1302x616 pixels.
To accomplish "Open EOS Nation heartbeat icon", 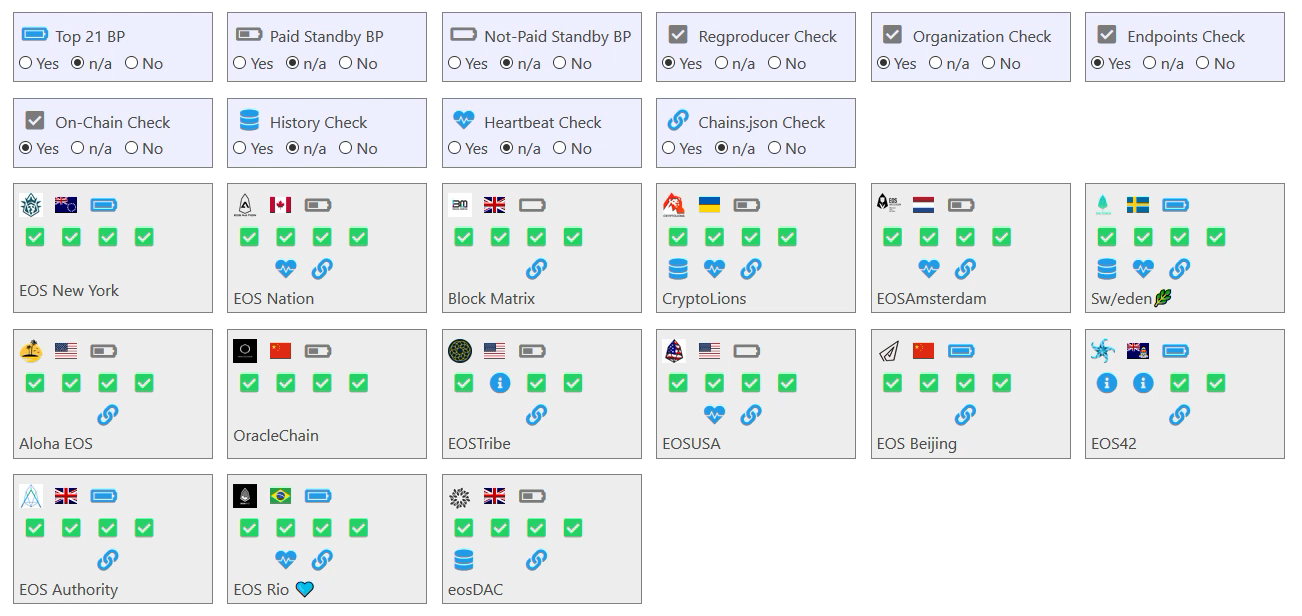I will point(286,269).
